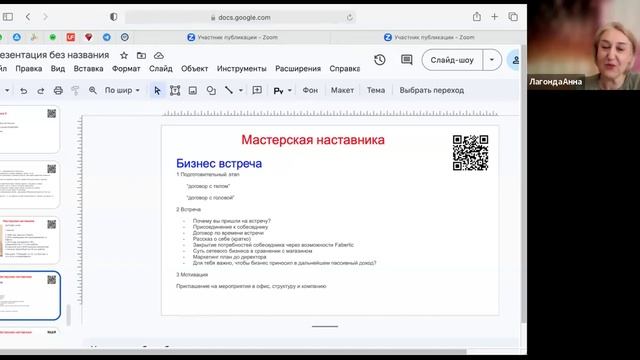Viewport: 640px width, 360px height.
Task: Click the privacy shield icon
Action: click(x=113, y=17)
